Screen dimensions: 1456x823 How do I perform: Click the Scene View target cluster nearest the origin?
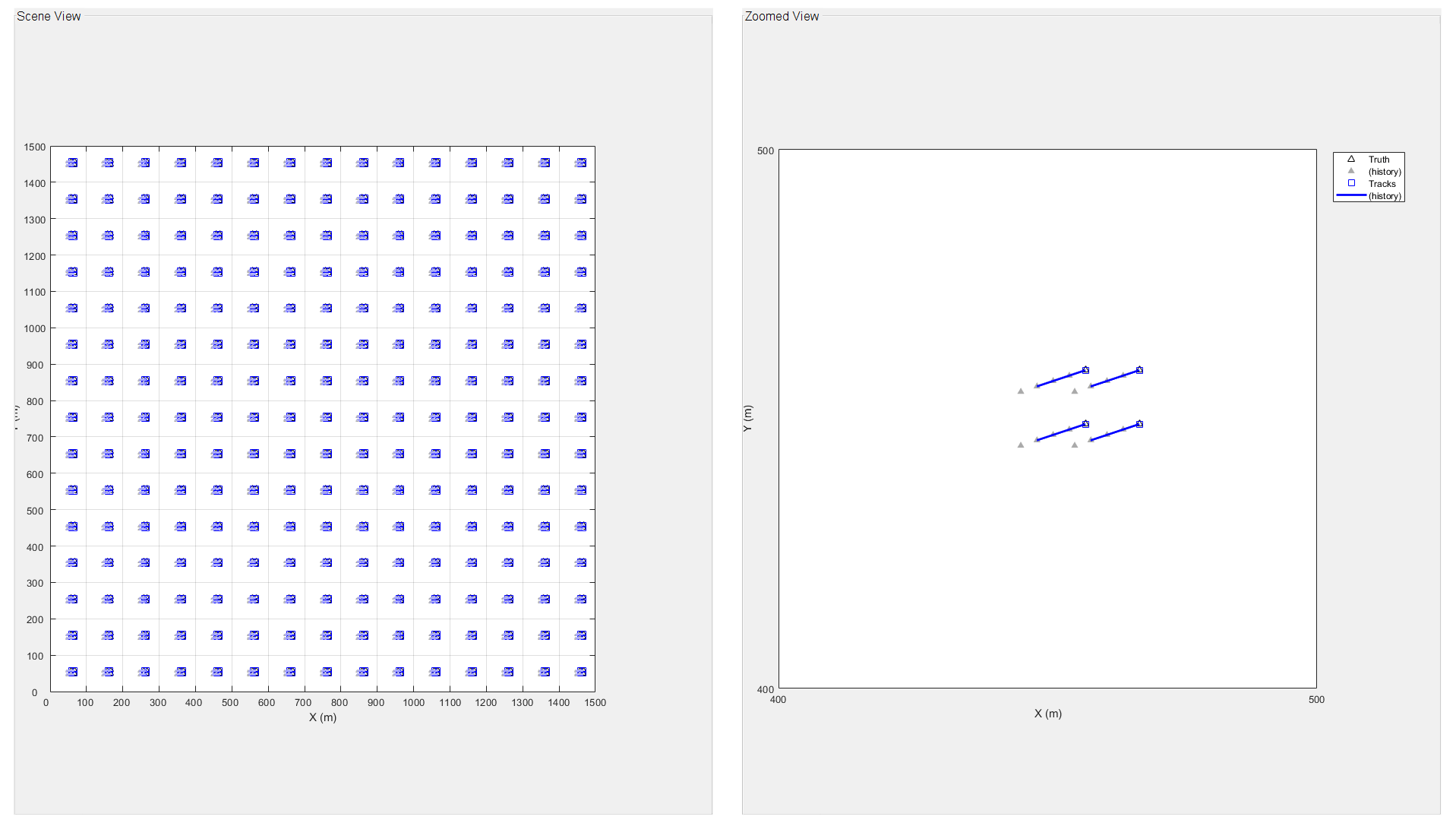[71, 672]
